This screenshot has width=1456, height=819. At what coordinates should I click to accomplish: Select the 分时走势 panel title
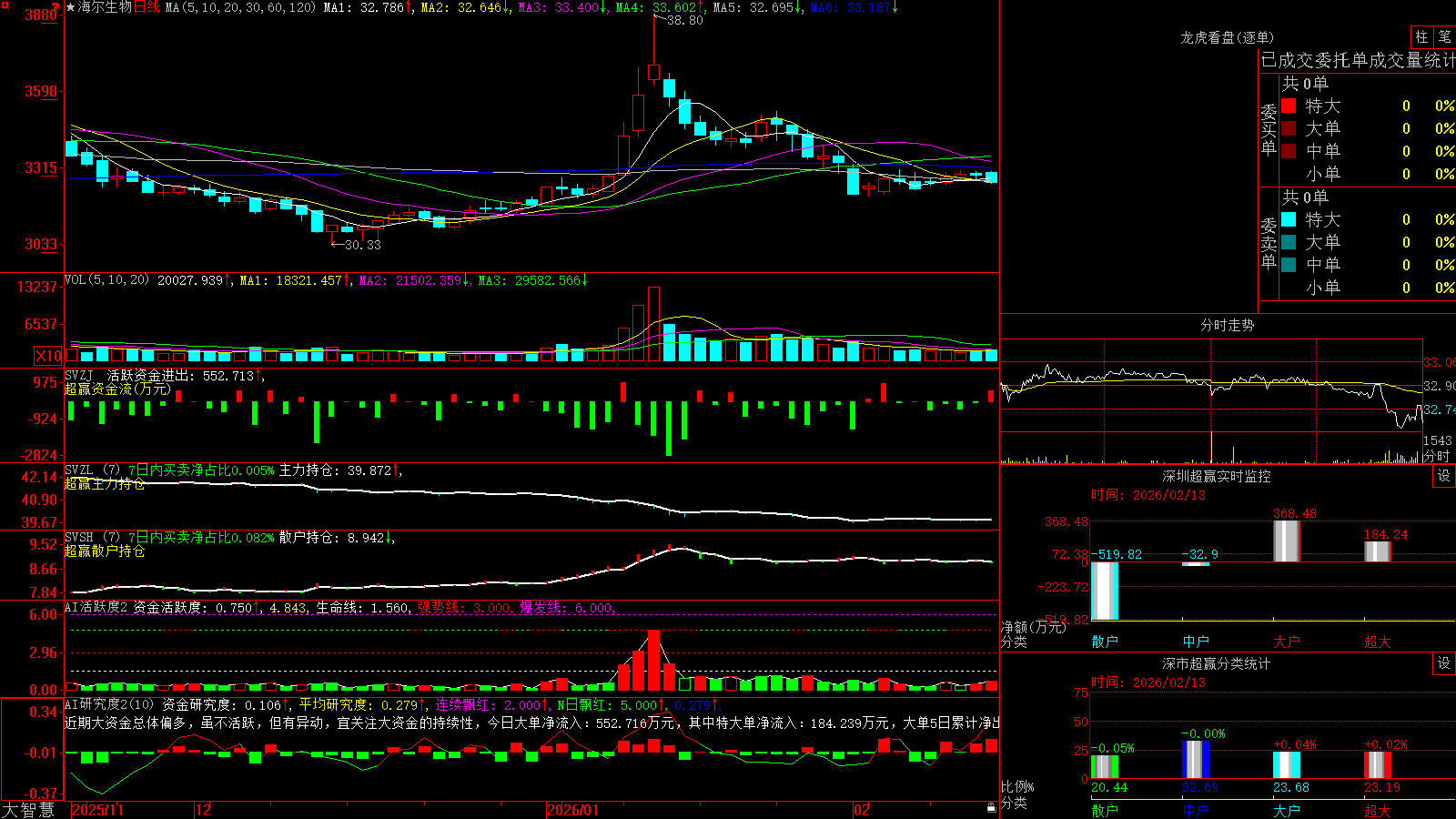(1227, 325)
